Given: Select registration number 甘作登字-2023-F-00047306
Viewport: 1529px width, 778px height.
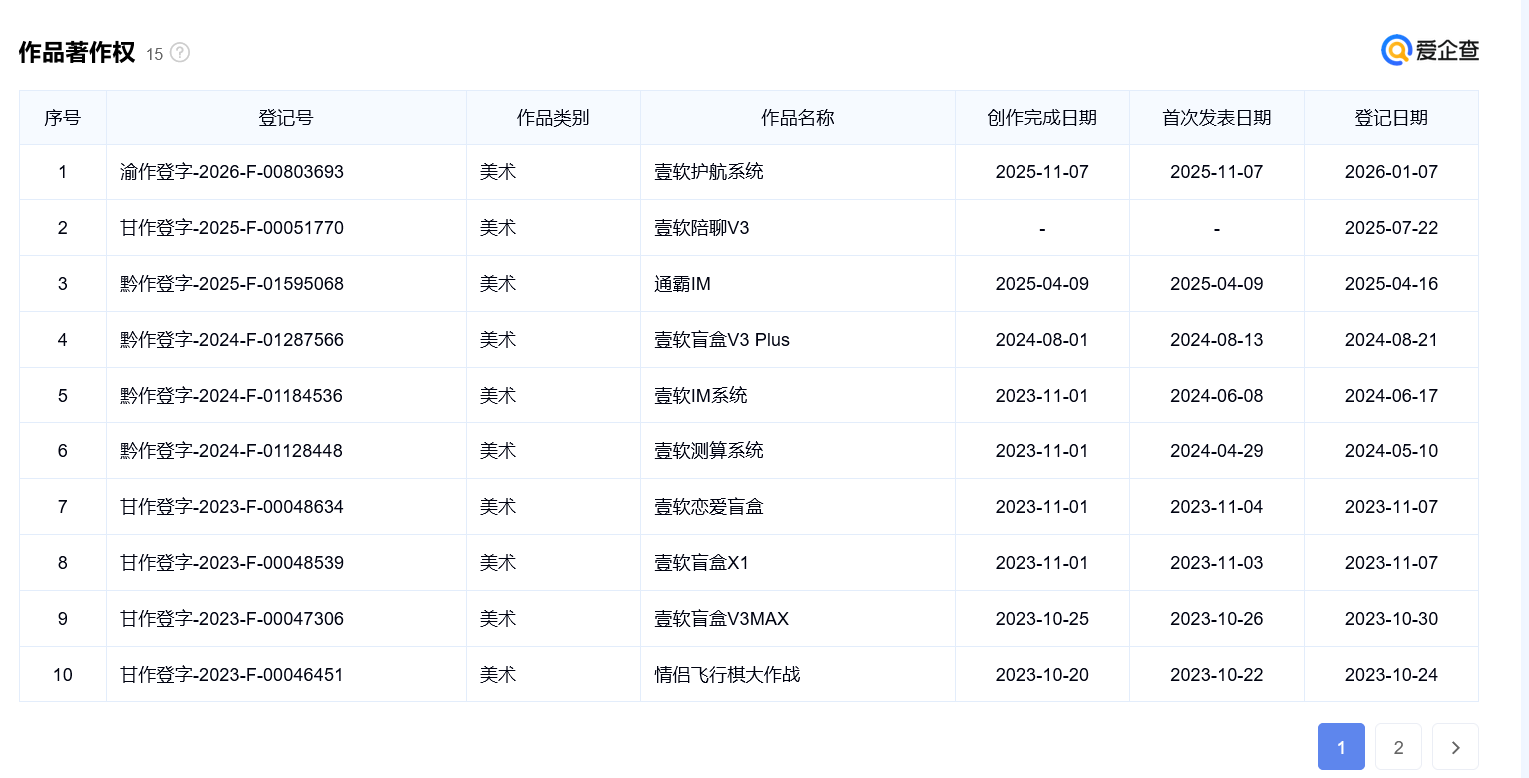Looking at the screenshot, I should pos(232,619).
